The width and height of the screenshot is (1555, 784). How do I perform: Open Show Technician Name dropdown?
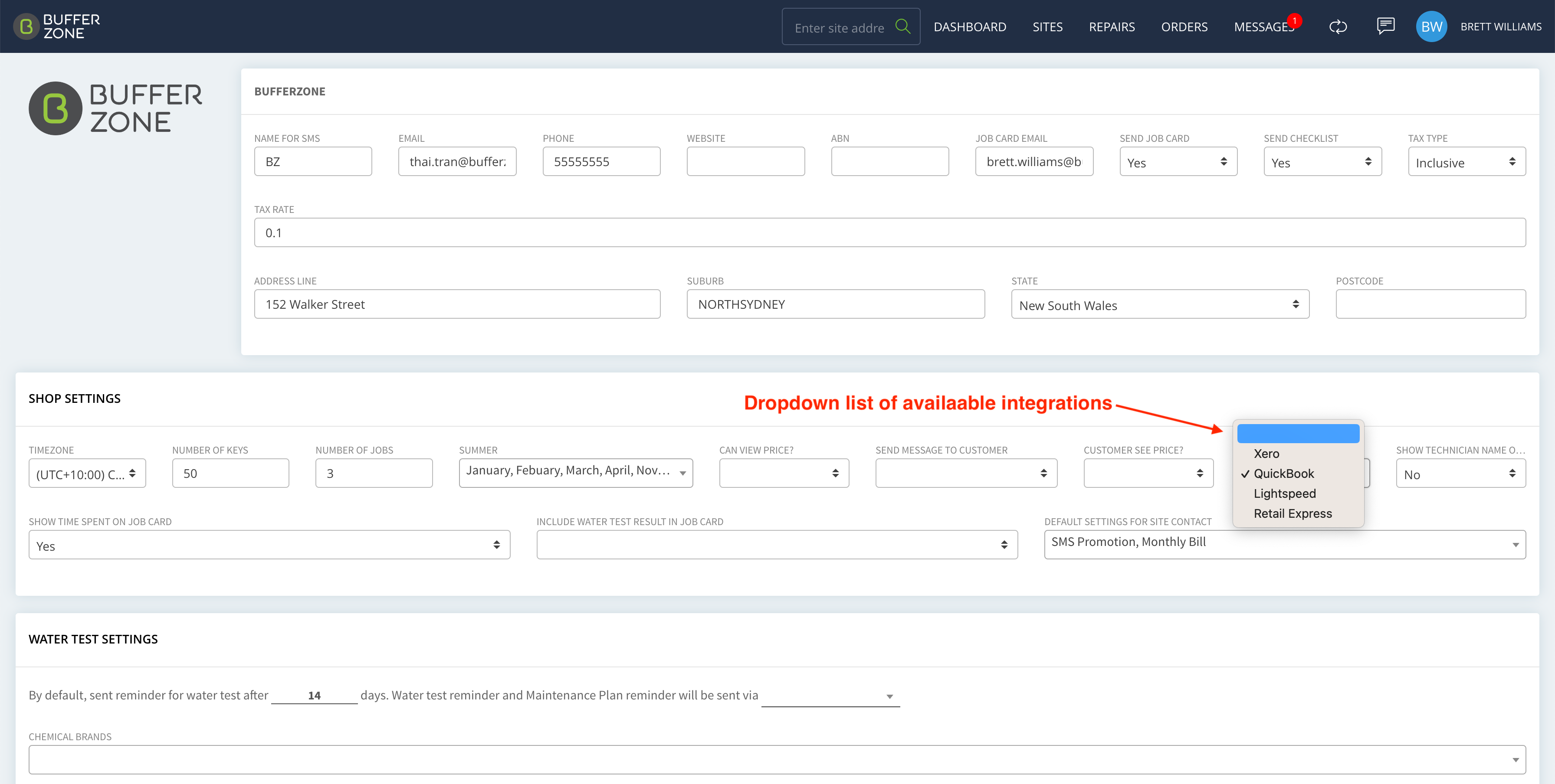(x=1461, y=474)
